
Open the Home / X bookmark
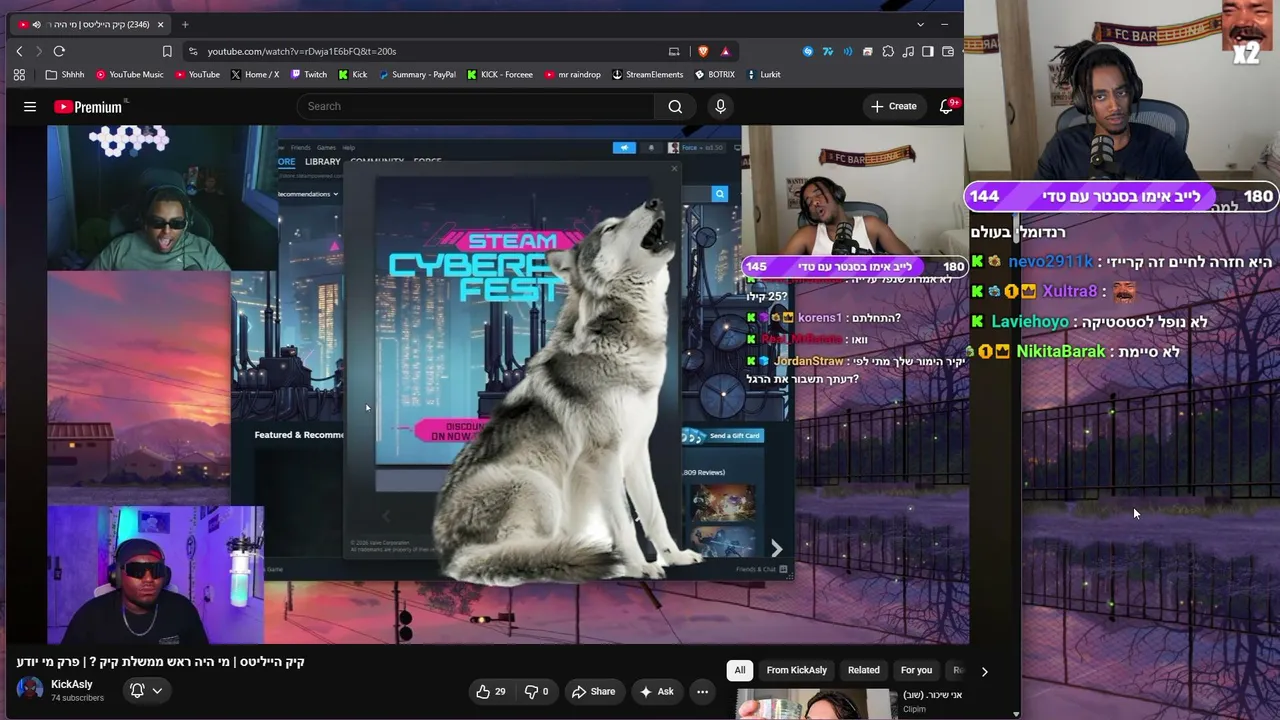point(255,74)
